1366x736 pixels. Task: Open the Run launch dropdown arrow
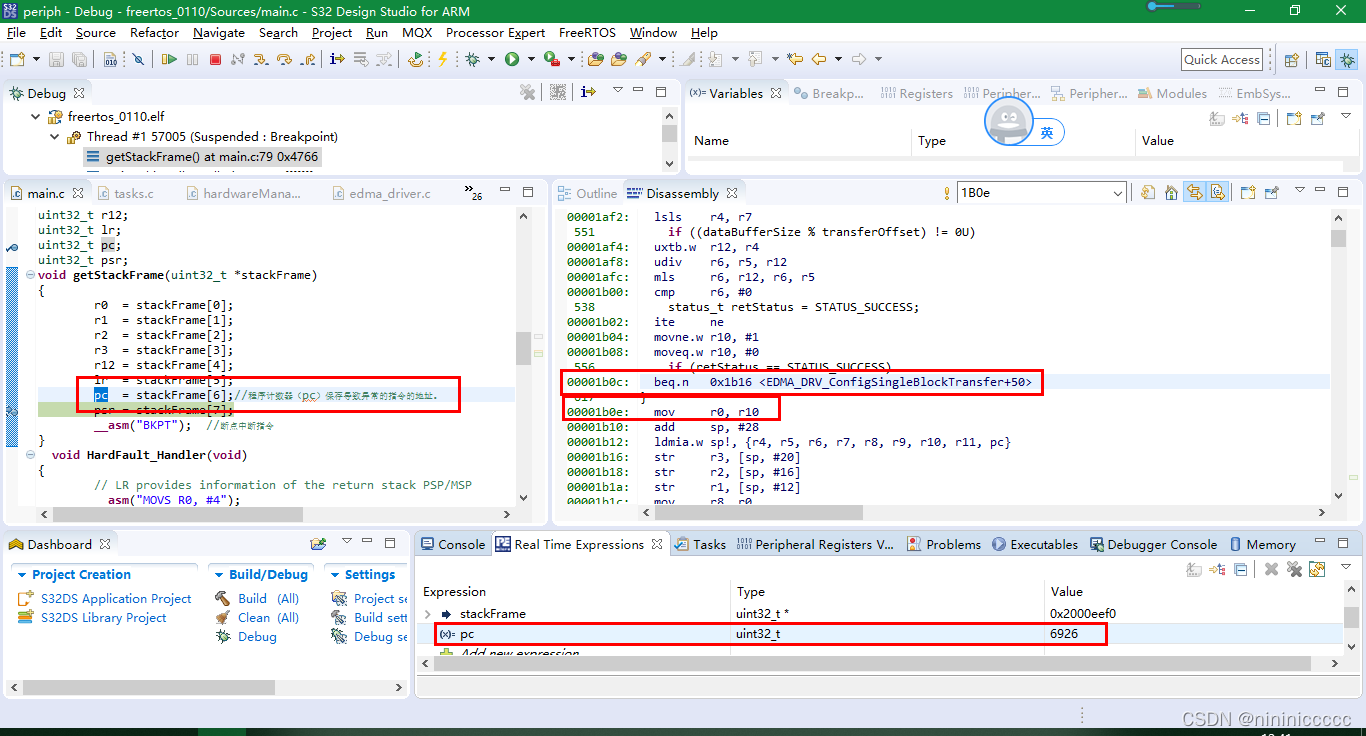coord(531,60)
